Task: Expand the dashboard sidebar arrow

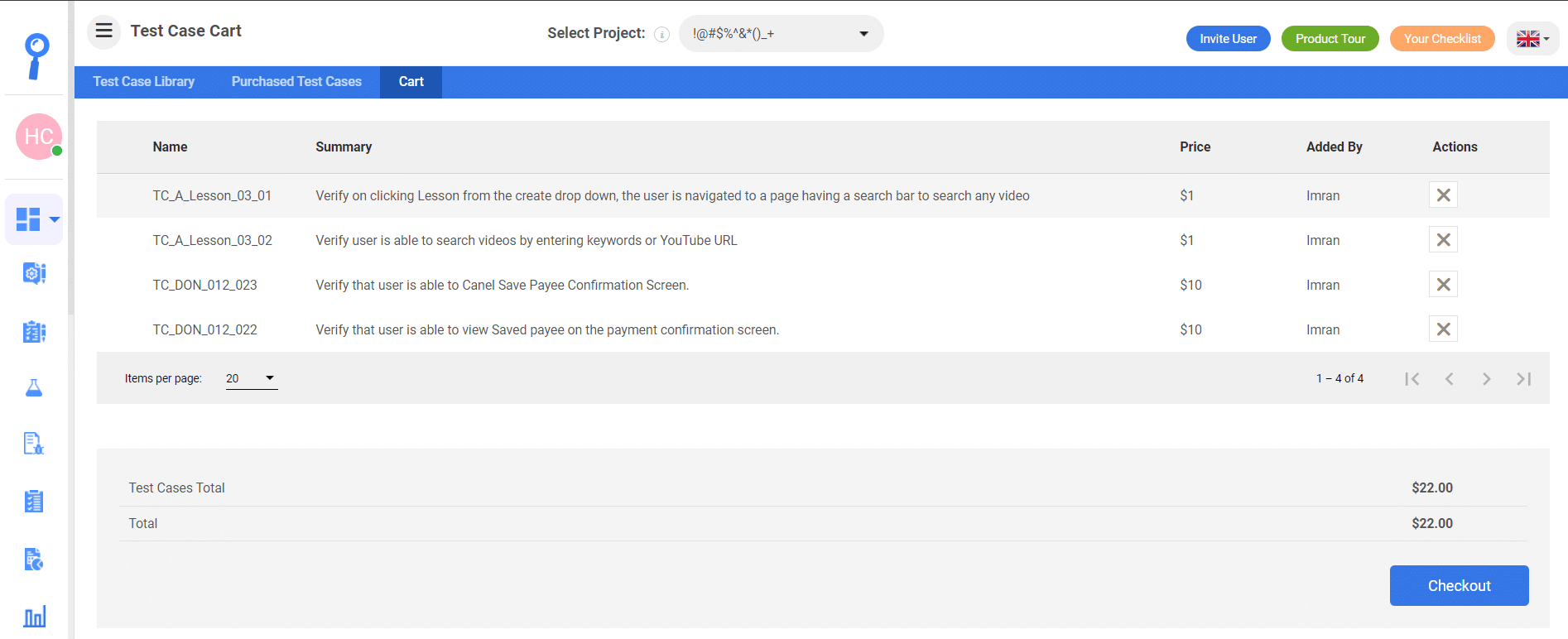Action: click(x=55, y=219)
